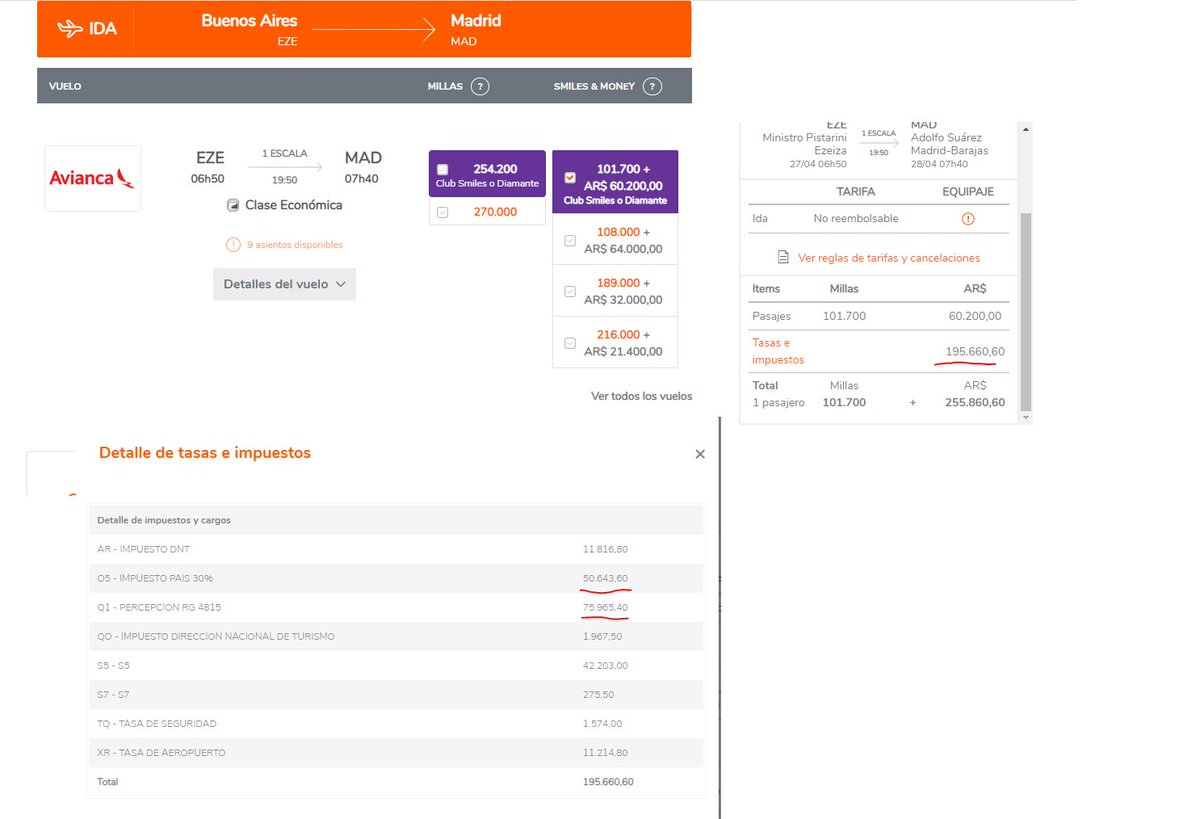Screen dimensions: 1200x819
Task: Click QO - Impuesto Direccion Nacional de Turismo row
Action: click(x=396, y=636)
